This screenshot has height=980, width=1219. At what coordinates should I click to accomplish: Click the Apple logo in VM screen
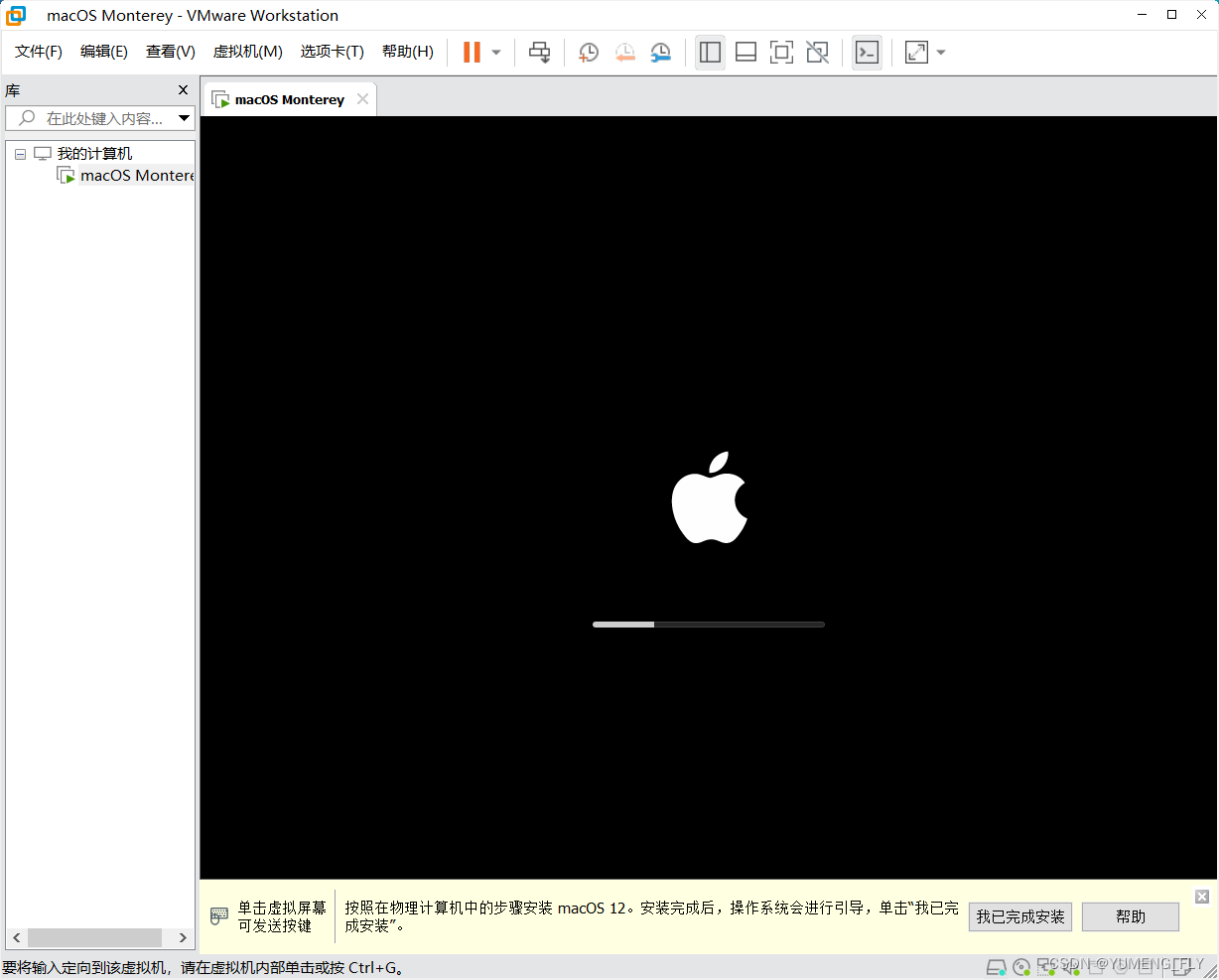pyautogui.click(x=709, y=497)
